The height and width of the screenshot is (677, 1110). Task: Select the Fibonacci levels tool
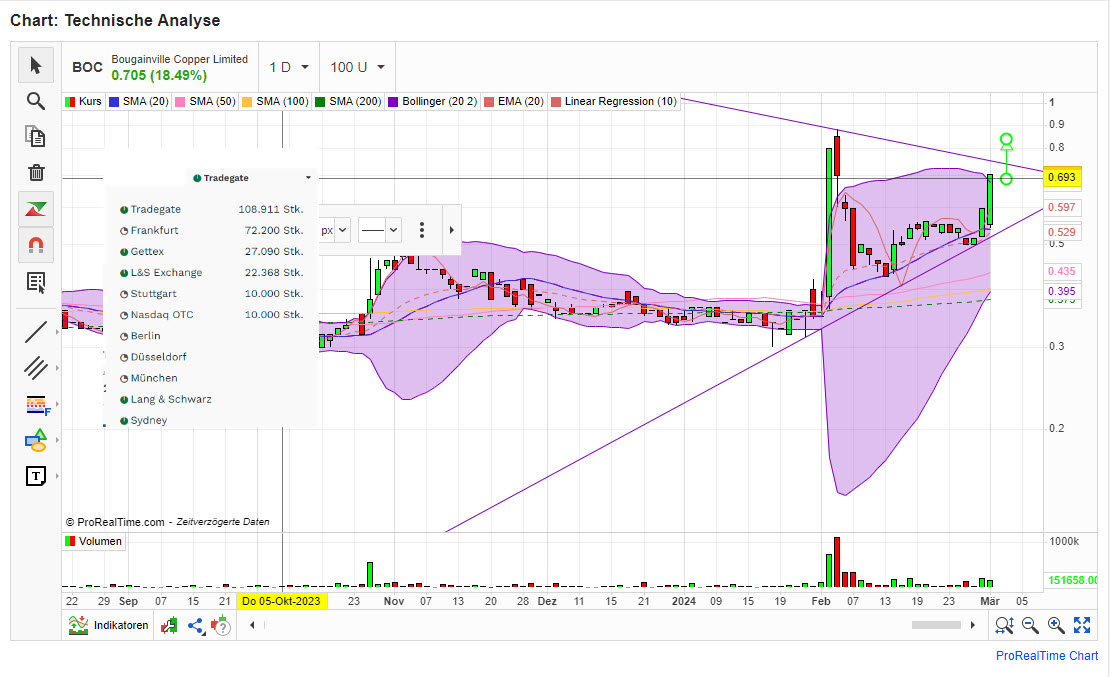pyautogui.click(x=37, y=404)
